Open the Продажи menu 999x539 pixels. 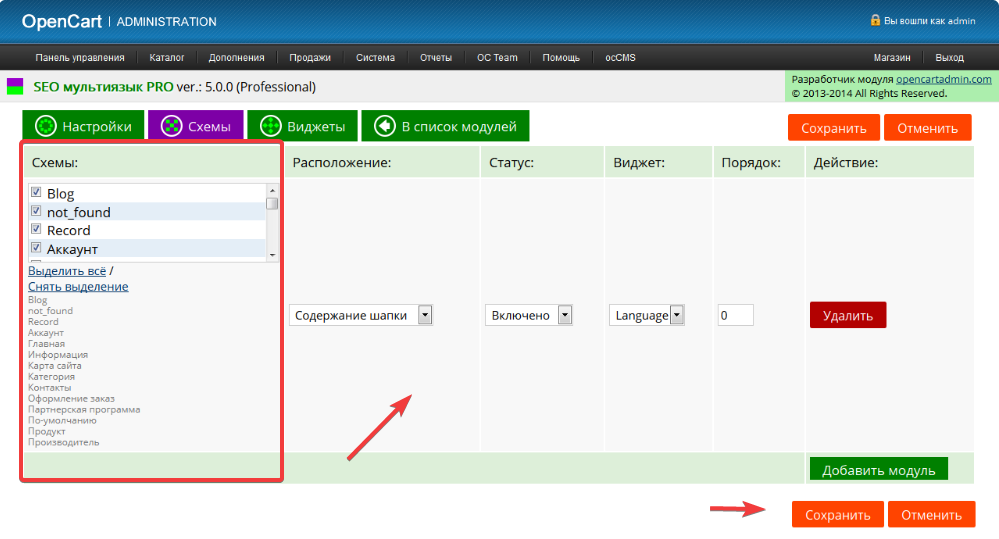tap(310, 57)
